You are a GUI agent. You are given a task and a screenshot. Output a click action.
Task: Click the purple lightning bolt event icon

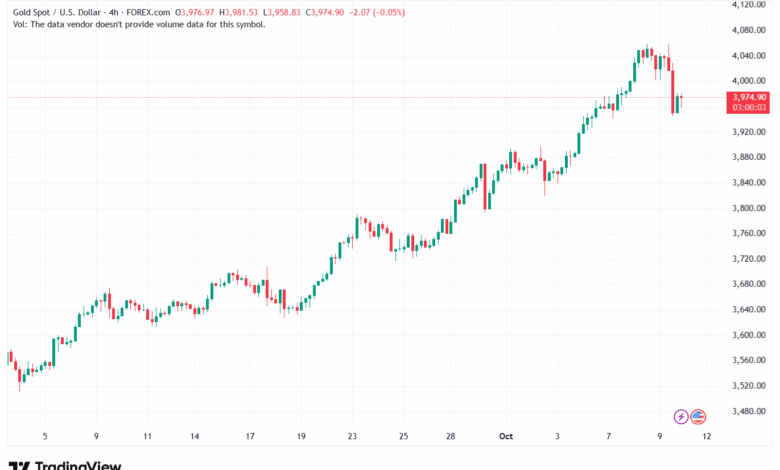click(681, 416)
